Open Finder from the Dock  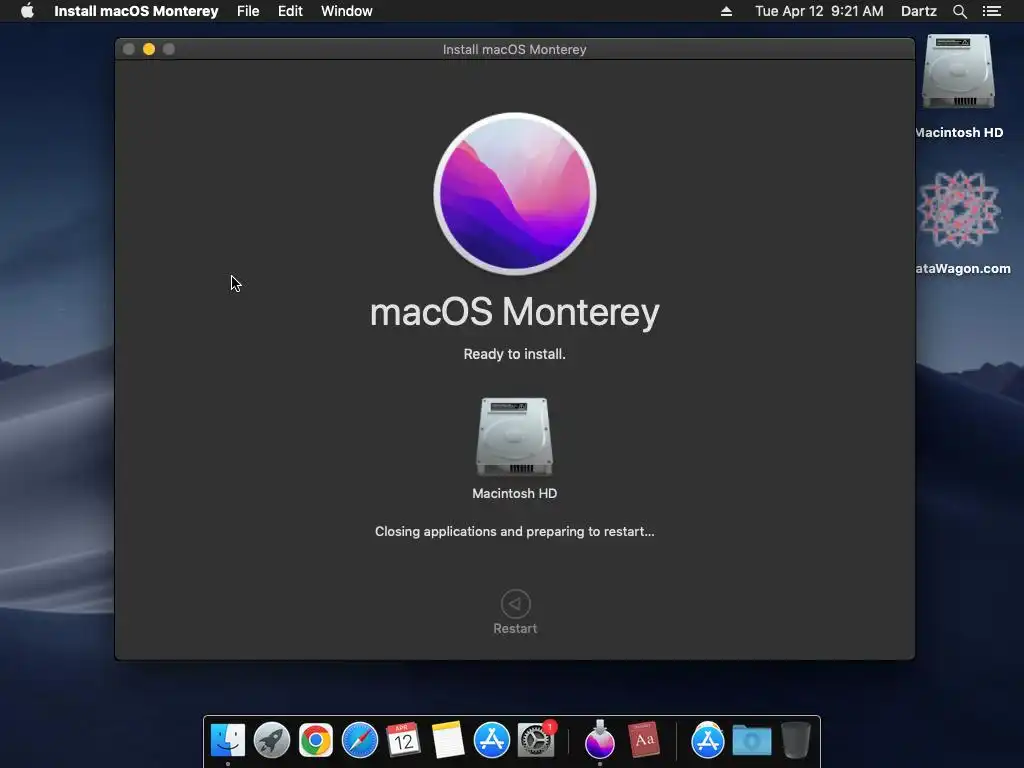(228, 741)
